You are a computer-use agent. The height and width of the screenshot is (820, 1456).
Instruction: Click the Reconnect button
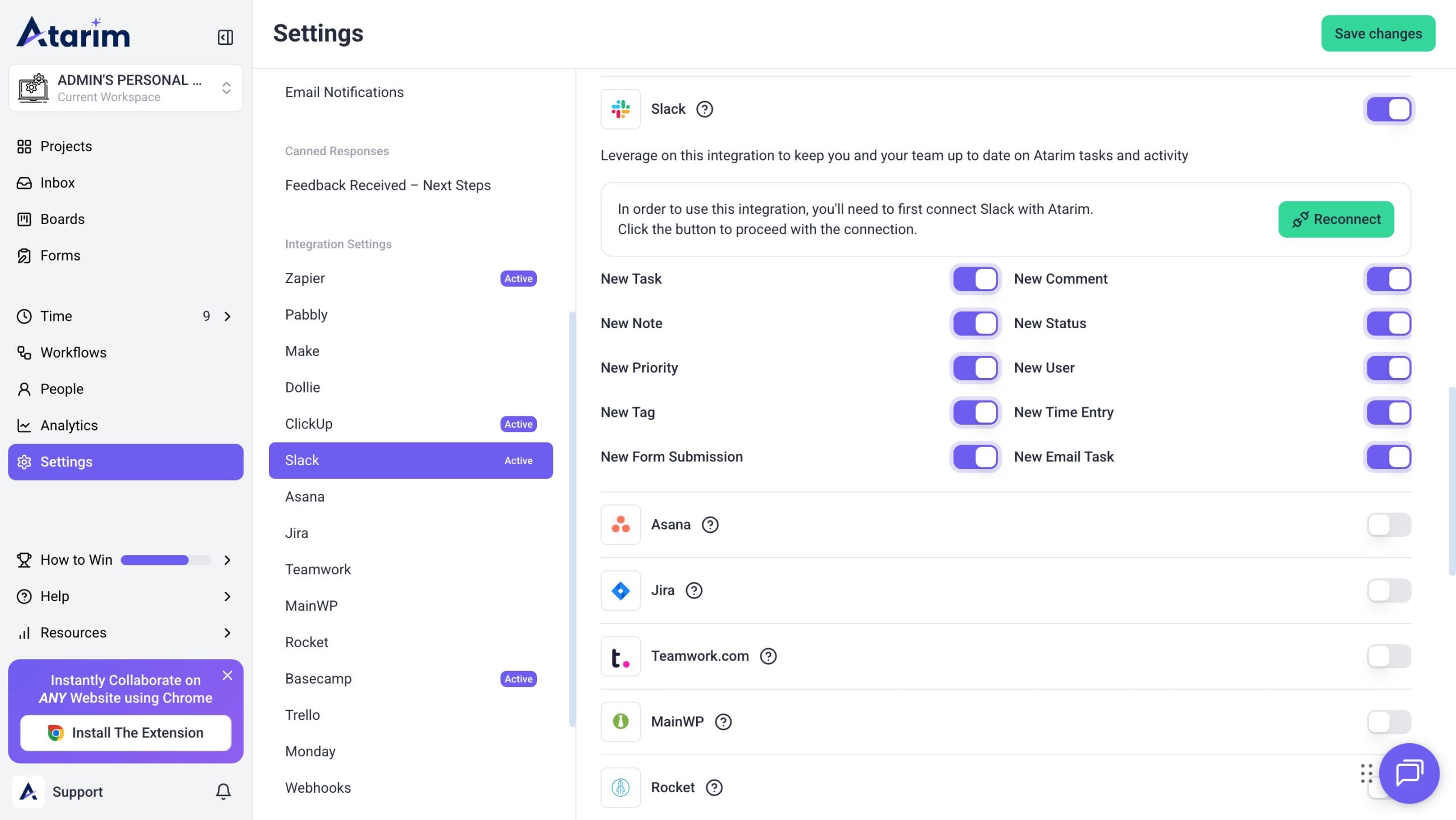(x=1336, y=219)
